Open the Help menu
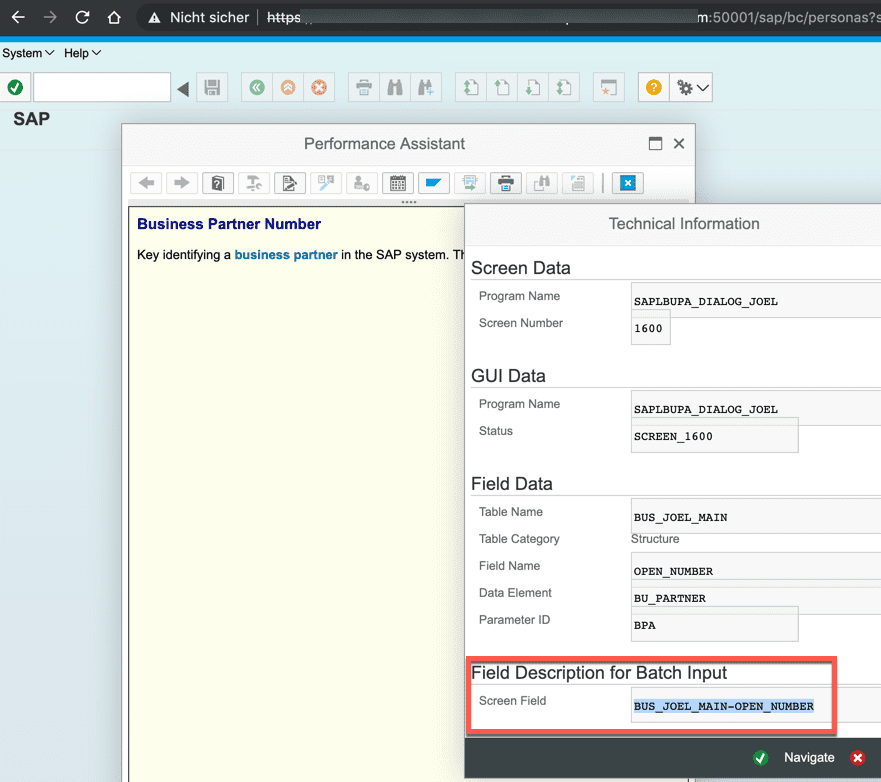 [x=82, y=53]
